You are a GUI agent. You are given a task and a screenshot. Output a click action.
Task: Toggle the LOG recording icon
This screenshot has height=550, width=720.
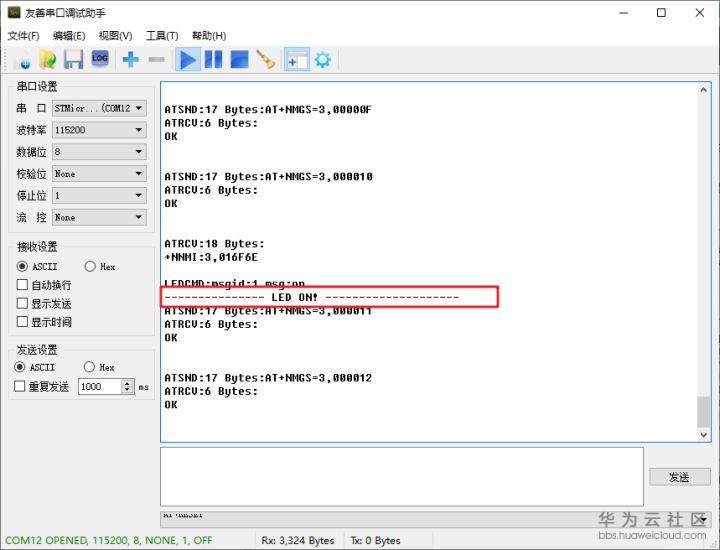[x=100, y=59]
